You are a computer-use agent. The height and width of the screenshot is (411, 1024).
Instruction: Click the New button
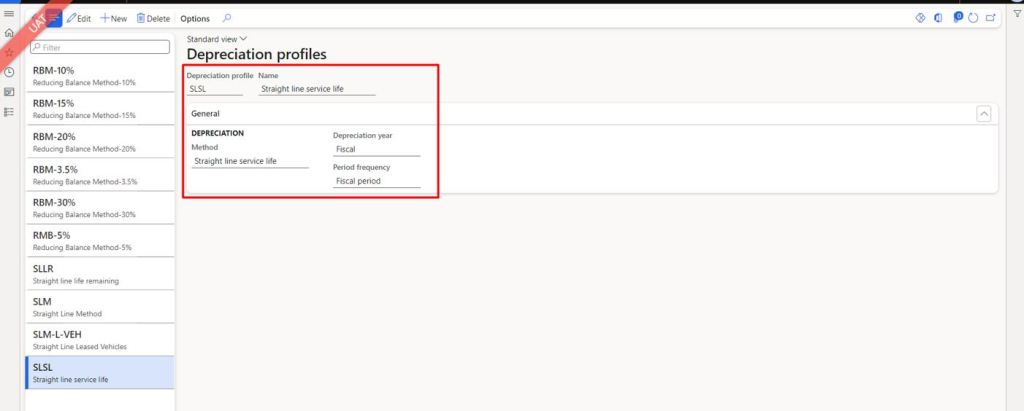pos(113,18)
